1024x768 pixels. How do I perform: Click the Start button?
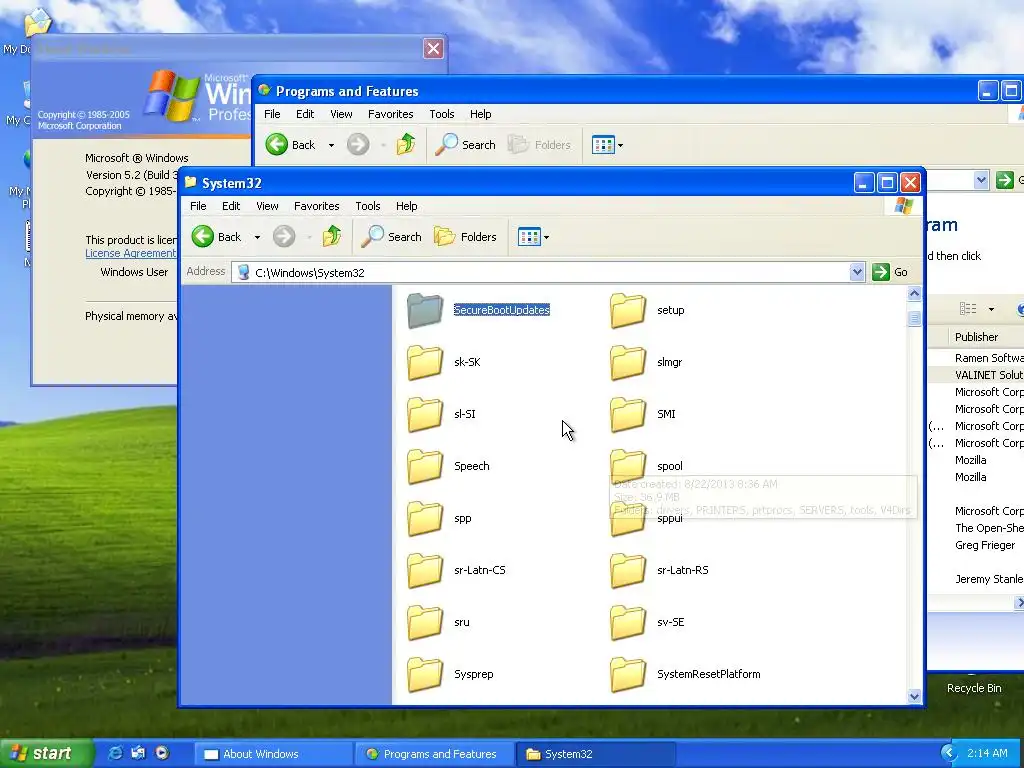[x=46, y=754]
